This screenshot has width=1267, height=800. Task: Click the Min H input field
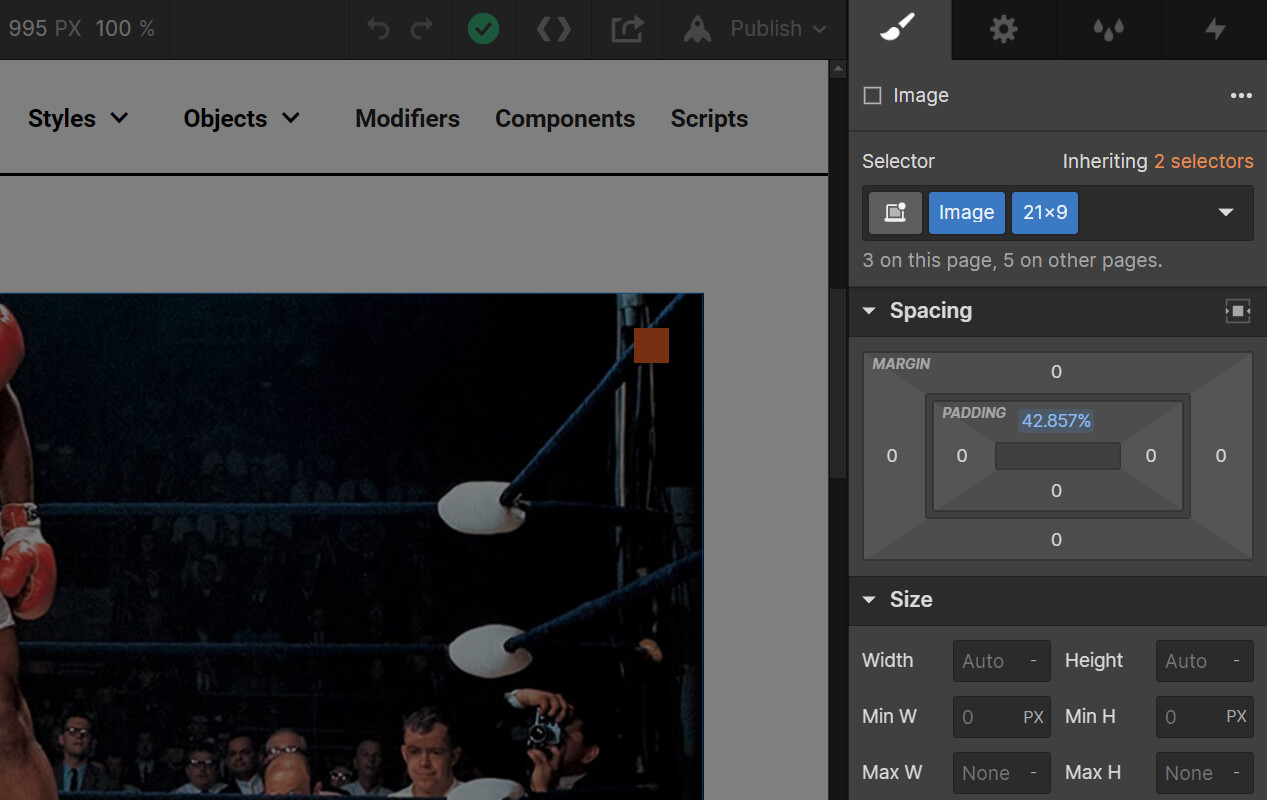click(x=1204, y=717)
